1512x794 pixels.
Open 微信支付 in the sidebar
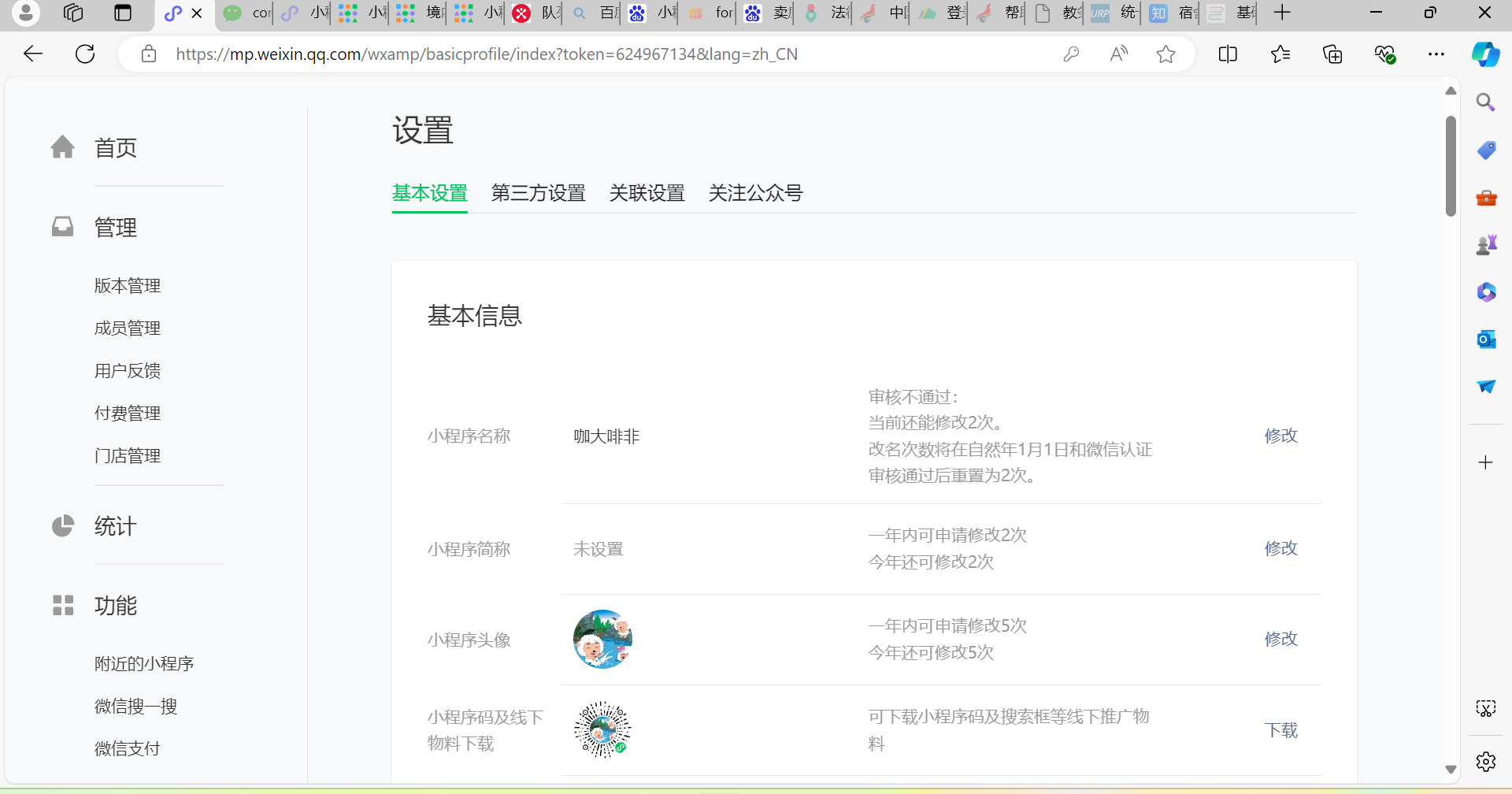[x=128, y=748]
